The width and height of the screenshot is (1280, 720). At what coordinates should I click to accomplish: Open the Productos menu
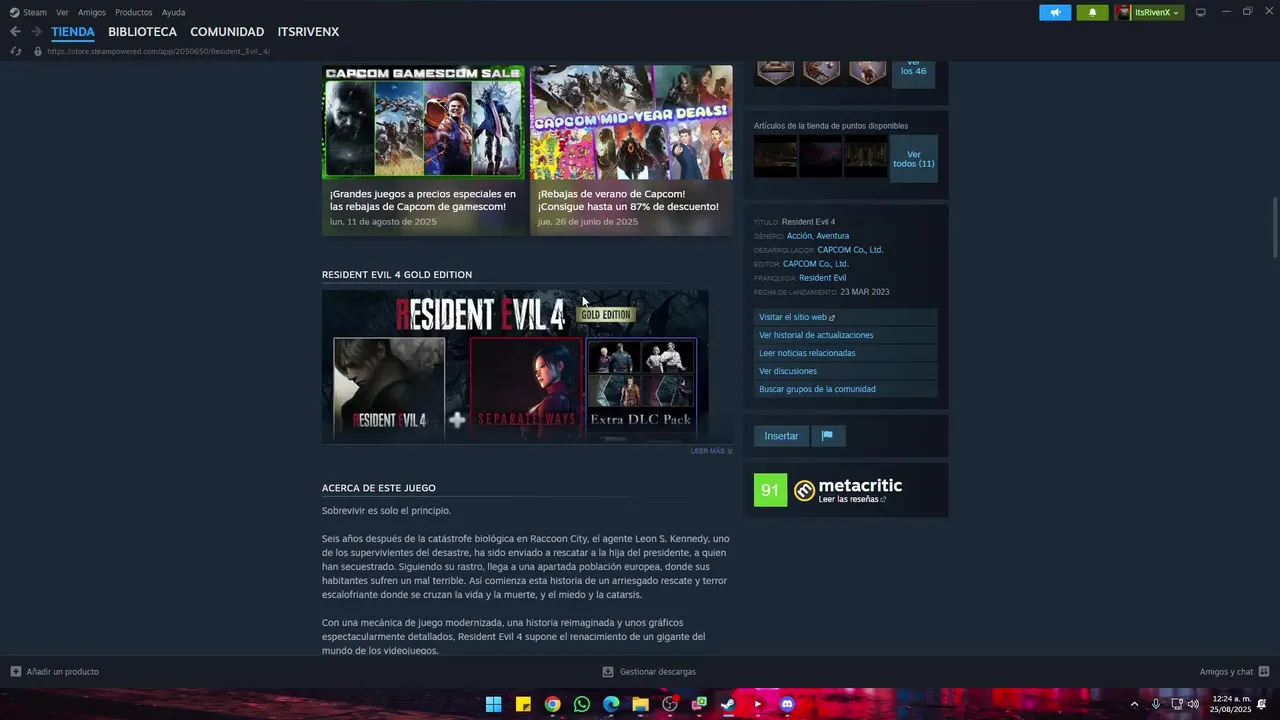click(x=134, y=12)
